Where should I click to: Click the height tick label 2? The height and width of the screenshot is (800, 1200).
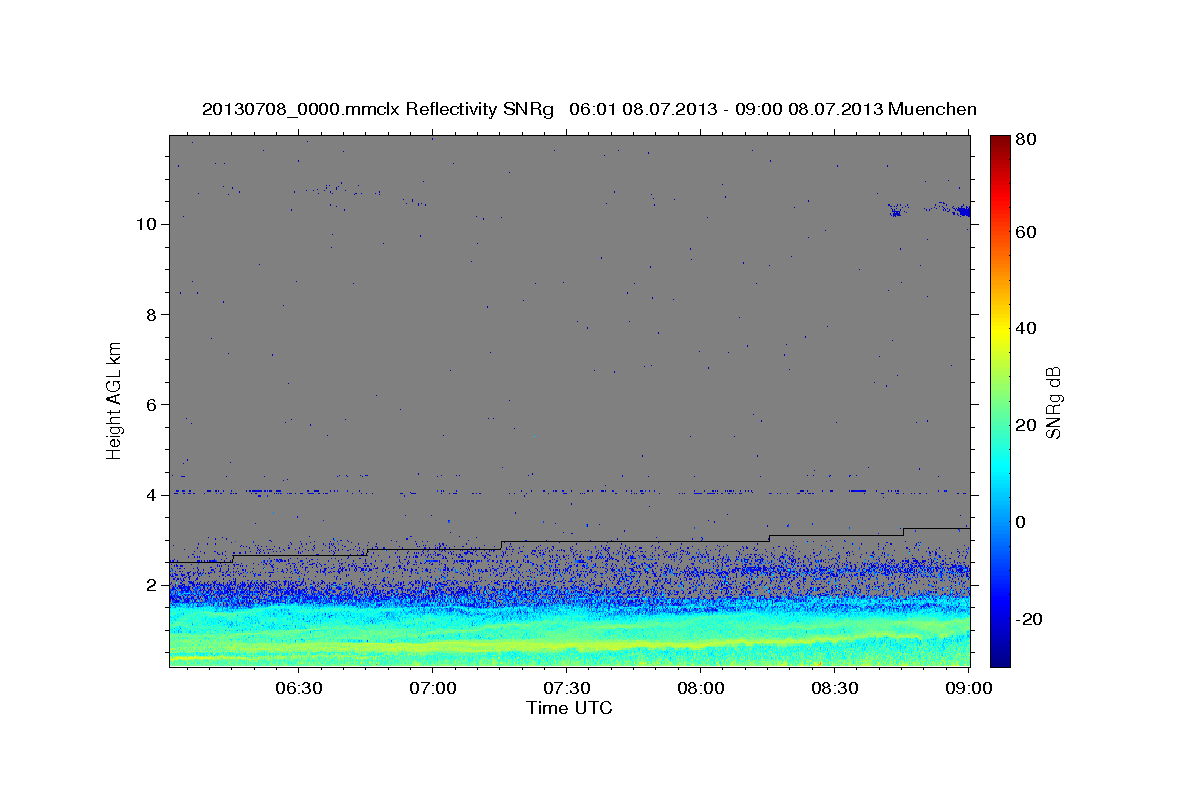(x=153, y=585)
